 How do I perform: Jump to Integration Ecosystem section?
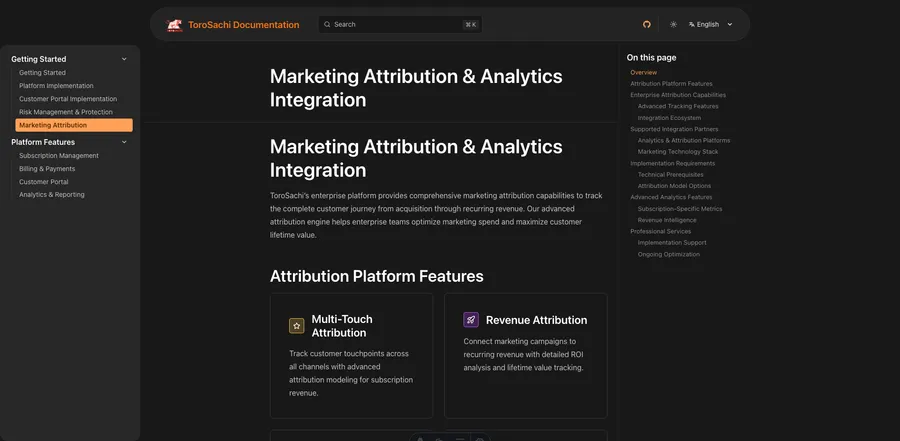(x=669, y=118)
